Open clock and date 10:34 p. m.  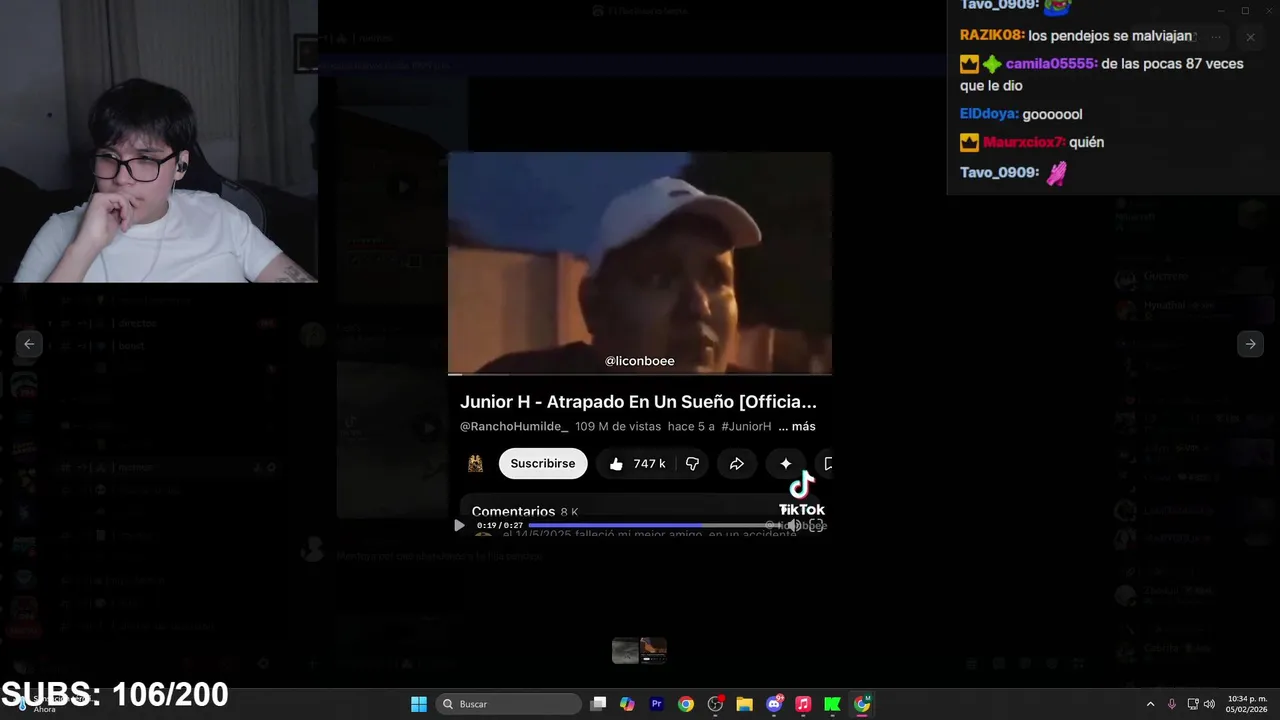point(1247,704)
